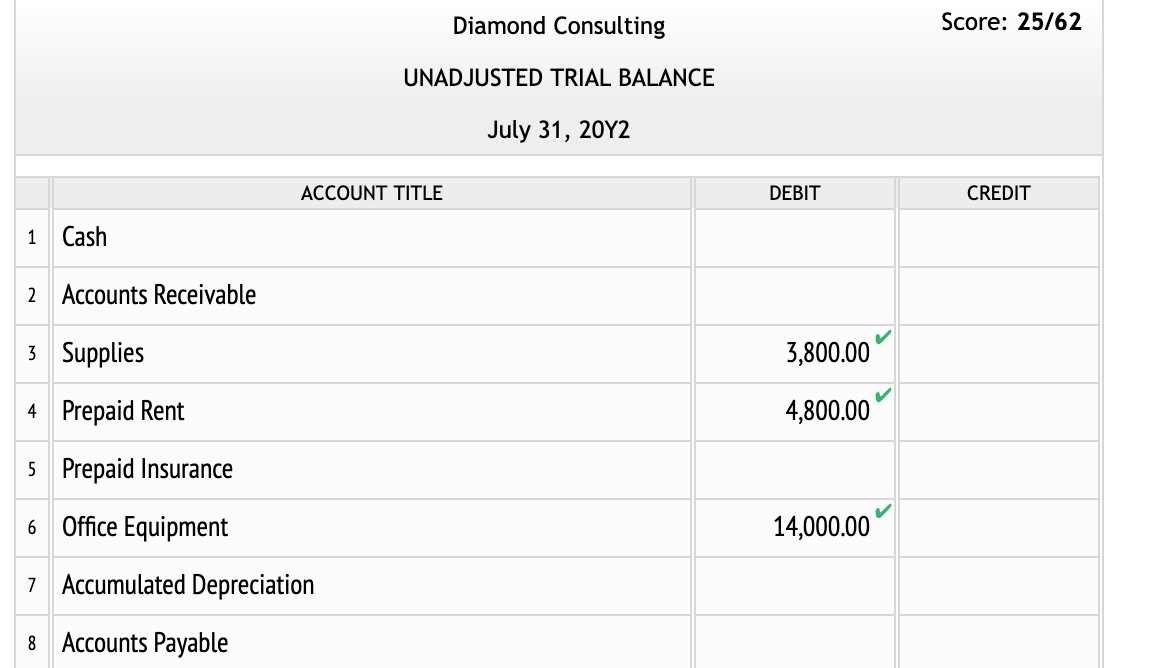This screenshot has width=1176, height=668.
Task: Click row number 7 beside Accumulated Depreciation
Action: point(31,585)
